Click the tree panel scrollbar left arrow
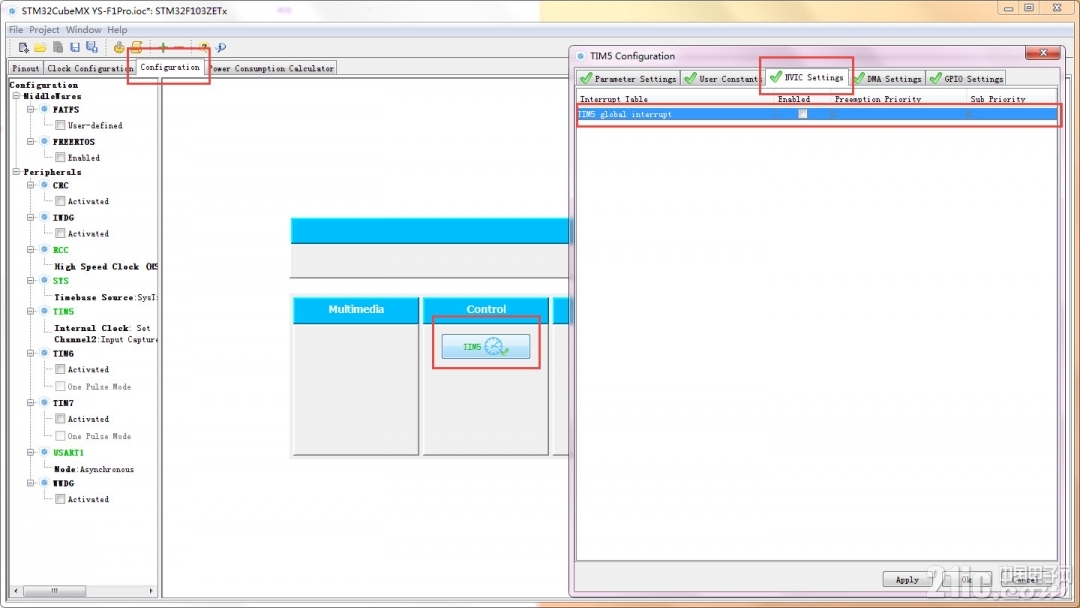The width and height of the screenshot is (1080, 608). (15, 591)
